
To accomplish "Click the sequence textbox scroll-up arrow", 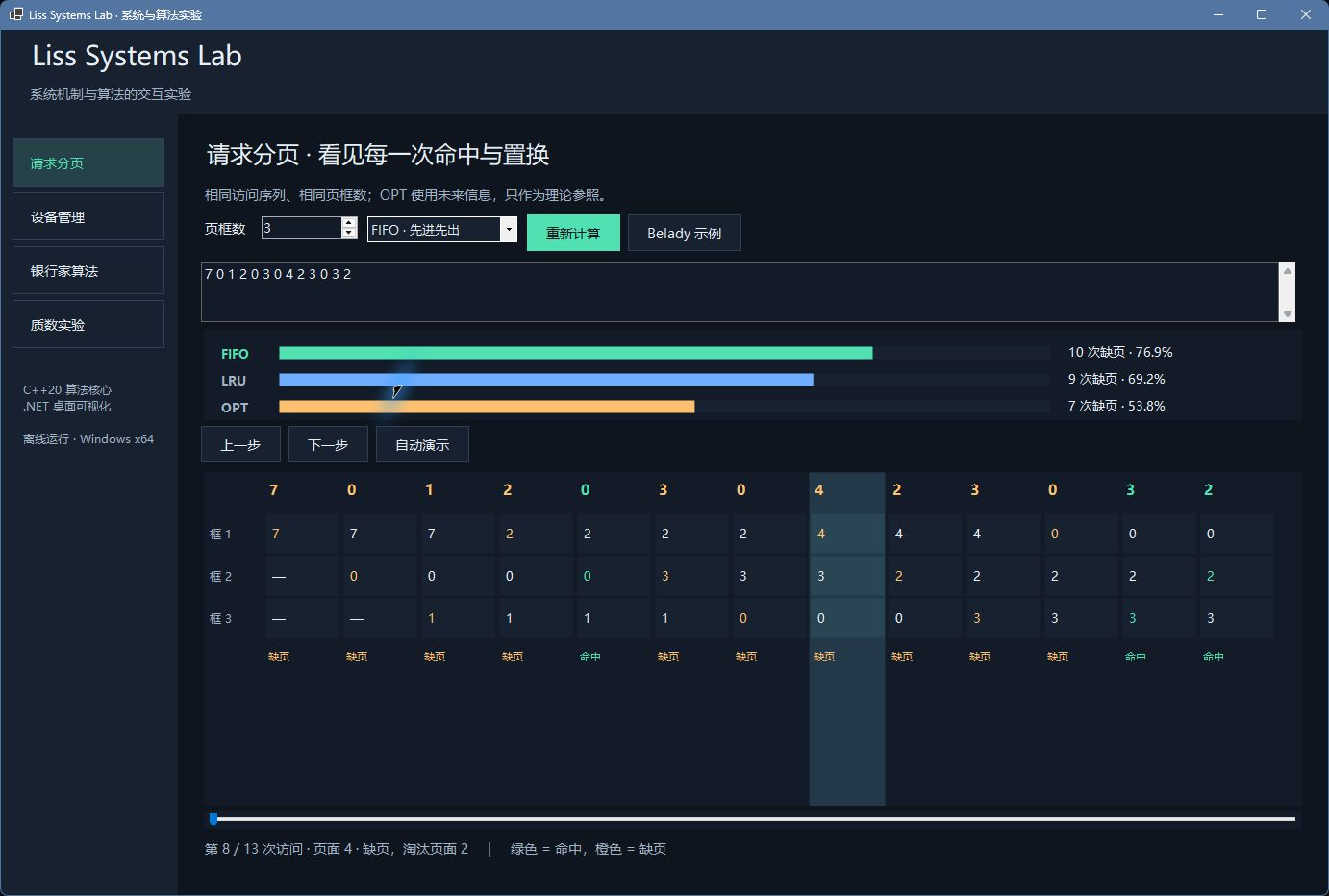I will point(1287,271).
